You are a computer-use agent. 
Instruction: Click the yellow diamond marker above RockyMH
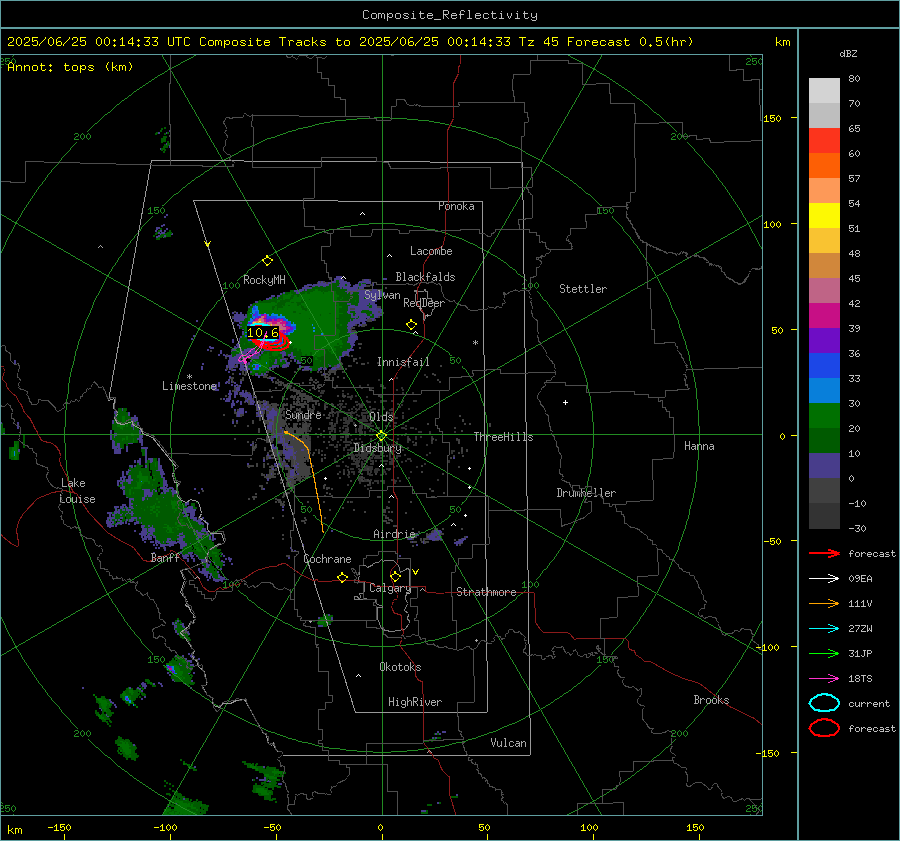click(x=267, y=261)
